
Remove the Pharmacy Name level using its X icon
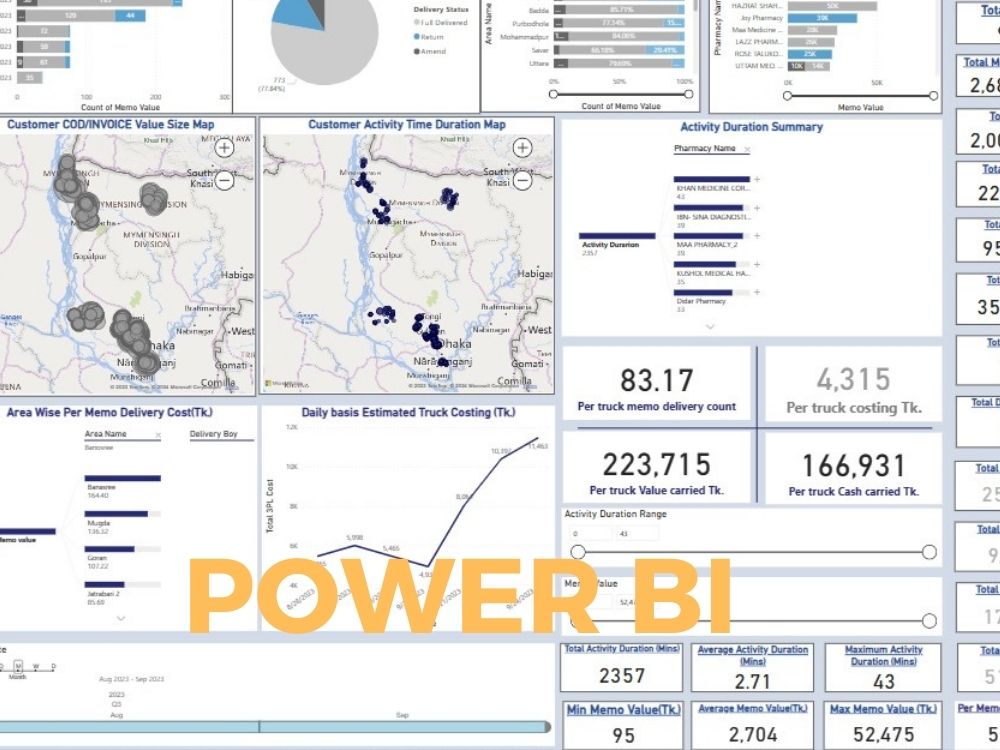748,150
